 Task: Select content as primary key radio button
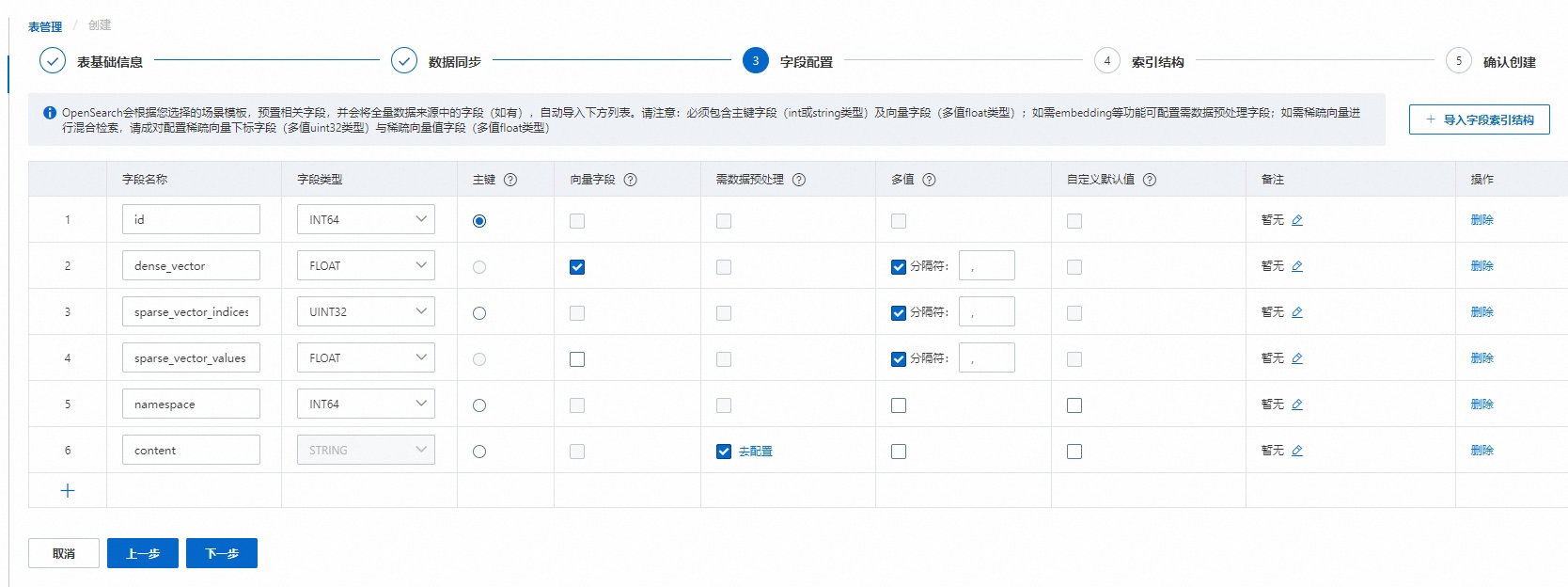[479, 452]
